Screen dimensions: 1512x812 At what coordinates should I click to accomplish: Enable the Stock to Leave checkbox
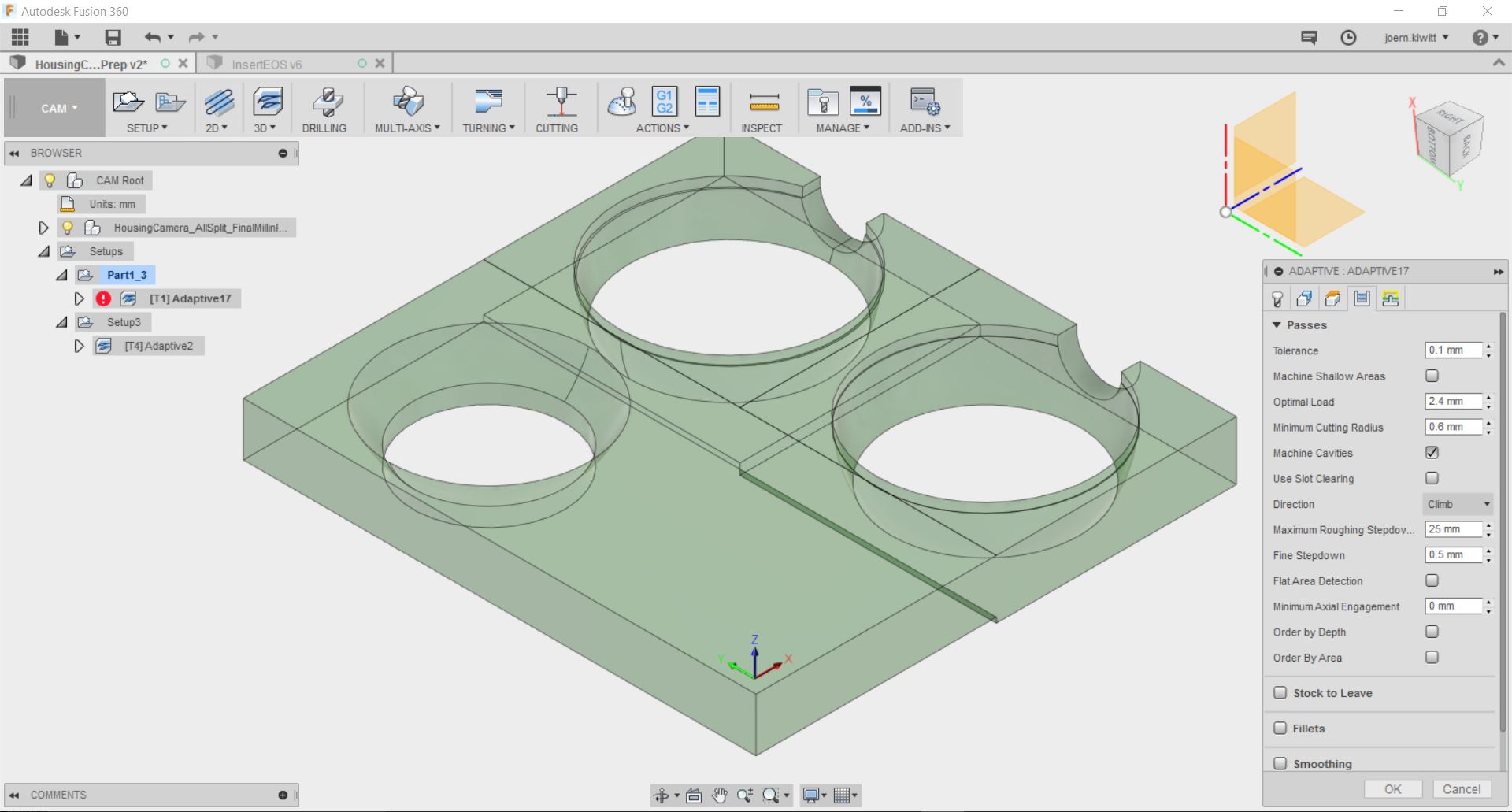click(1280, 693)
